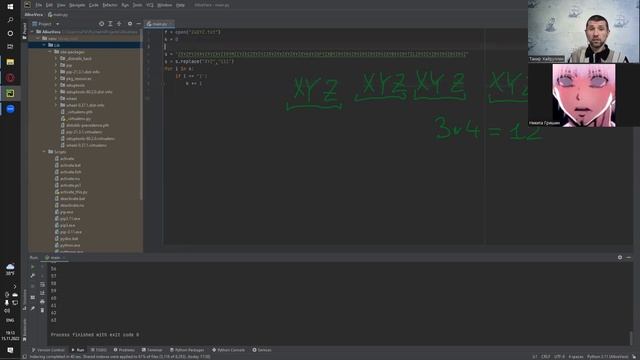The height and width of the screenshot is (360, 640).
Task: Click the Python interpreter status bar widget
Action: point(608,357)
